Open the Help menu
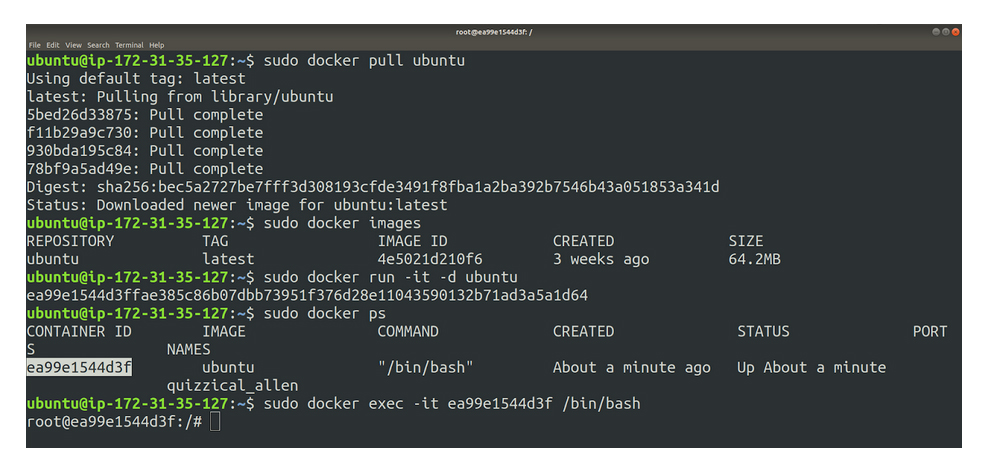The width and height of the screenshot is (986, 476). [157, 45]
